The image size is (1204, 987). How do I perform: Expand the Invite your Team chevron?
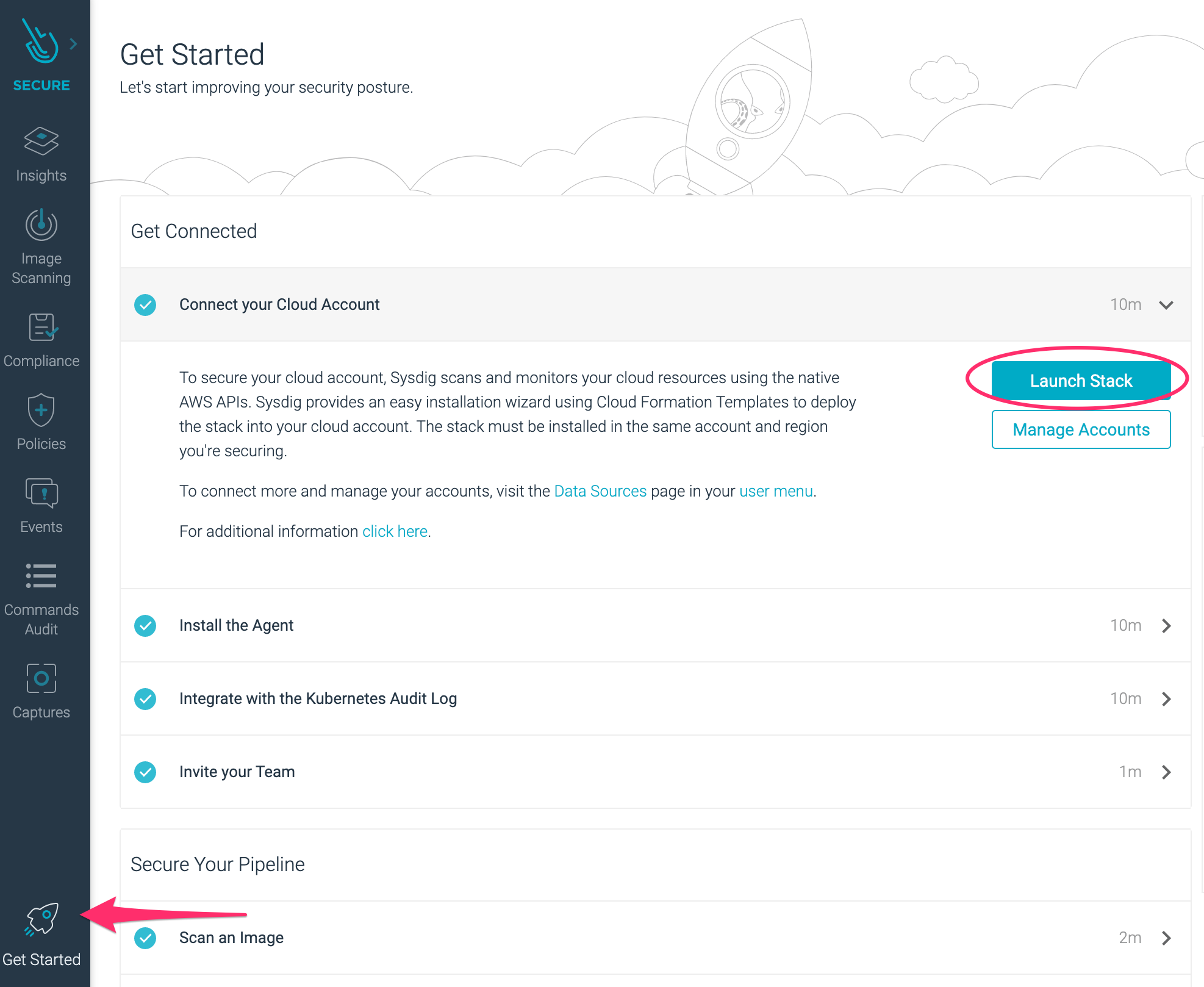[x=1166, y=772]
